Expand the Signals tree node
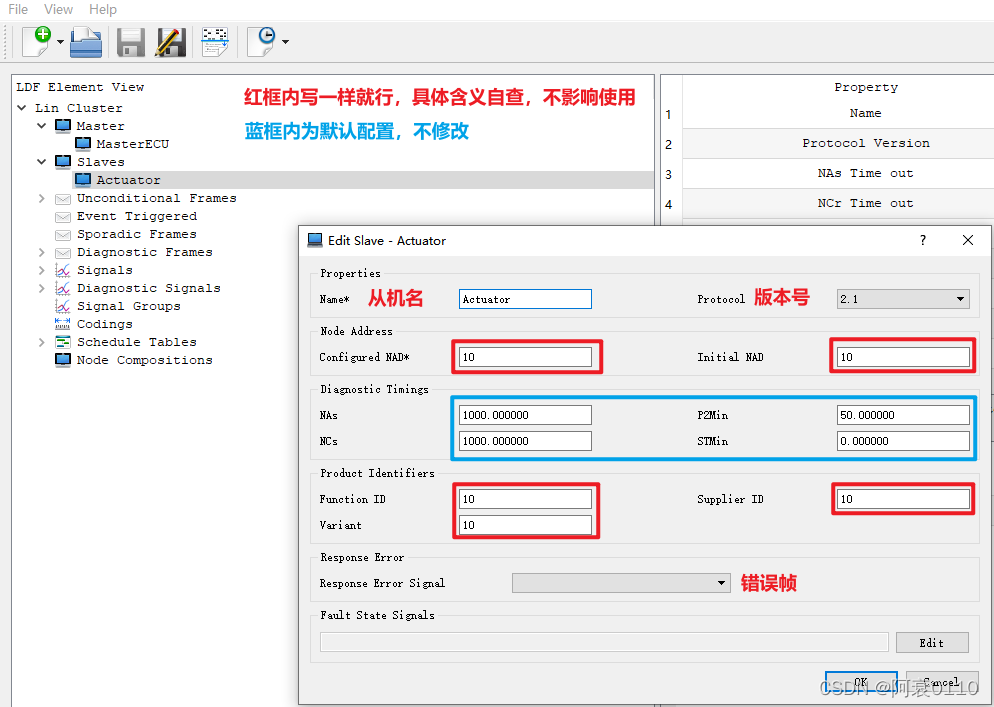This screenshot has width=994, height=707. (42, 270)
